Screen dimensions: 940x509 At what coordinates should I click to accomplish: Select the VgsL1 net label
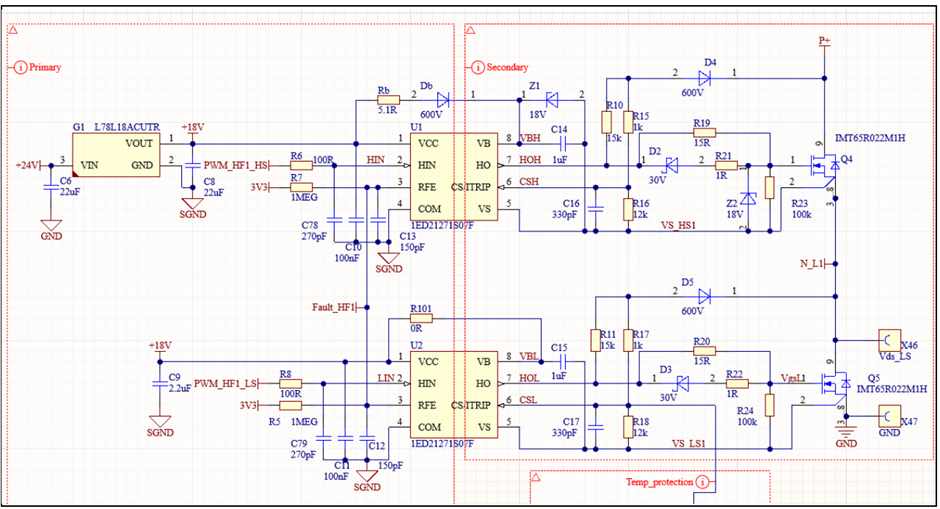tap(793, 378)
